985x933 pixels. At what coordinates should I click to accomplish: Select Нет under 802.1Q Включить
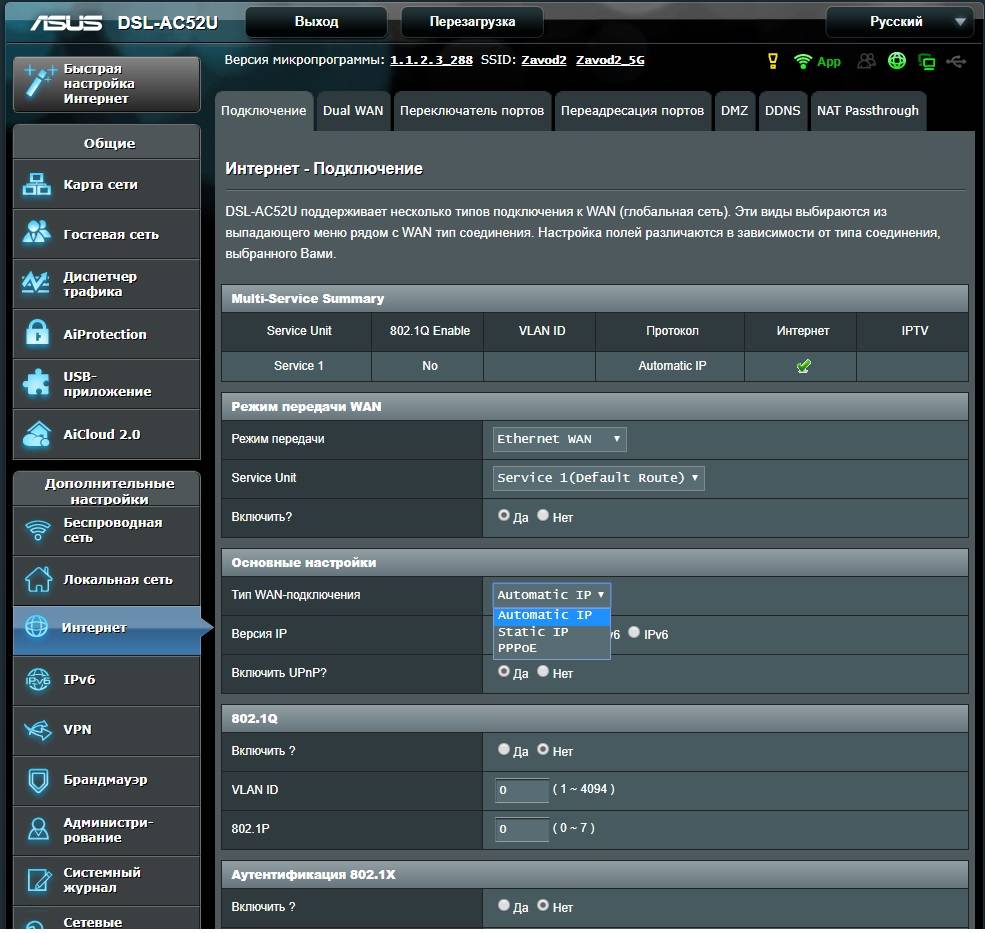[x=543, y=749]
